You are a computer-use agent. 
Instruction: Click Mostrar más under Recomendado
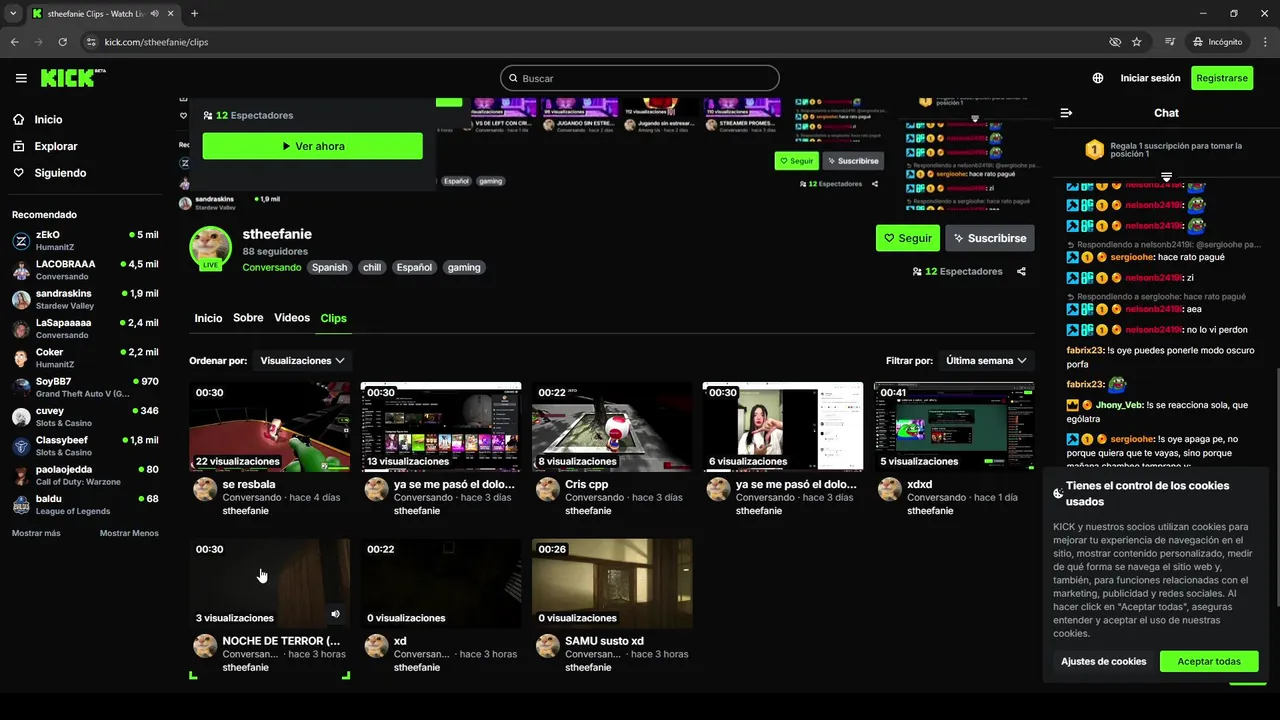[36, 533]
